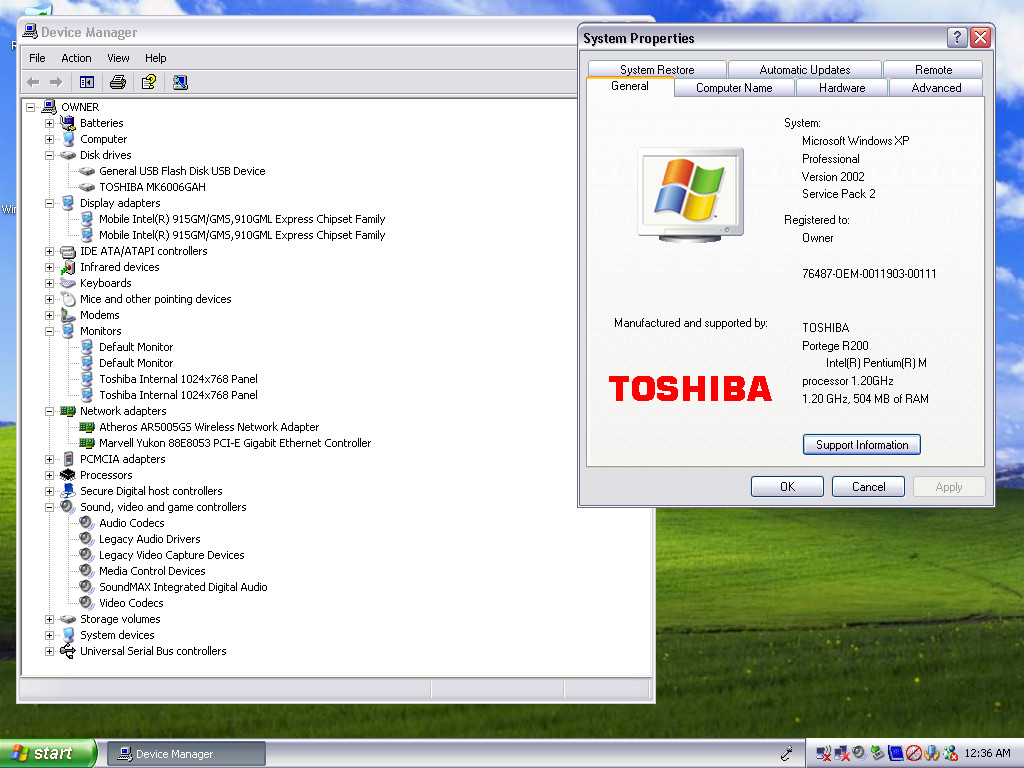Image resolution: width=1024 pixels, height=768 pixels.
Task: Click the OWNER computer root icon
Action: (49, 106)
